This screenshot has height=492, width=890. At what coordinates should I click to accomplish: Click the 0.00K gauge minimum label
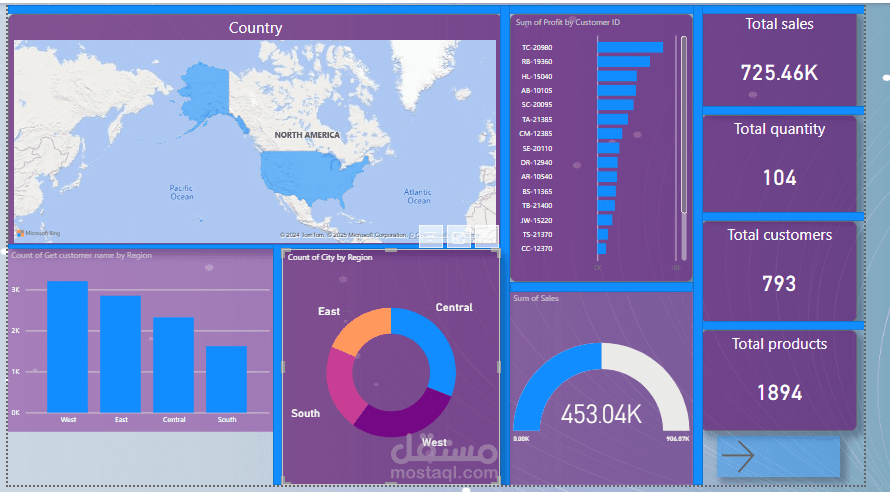pyautogui.click(x=521, y=439)
